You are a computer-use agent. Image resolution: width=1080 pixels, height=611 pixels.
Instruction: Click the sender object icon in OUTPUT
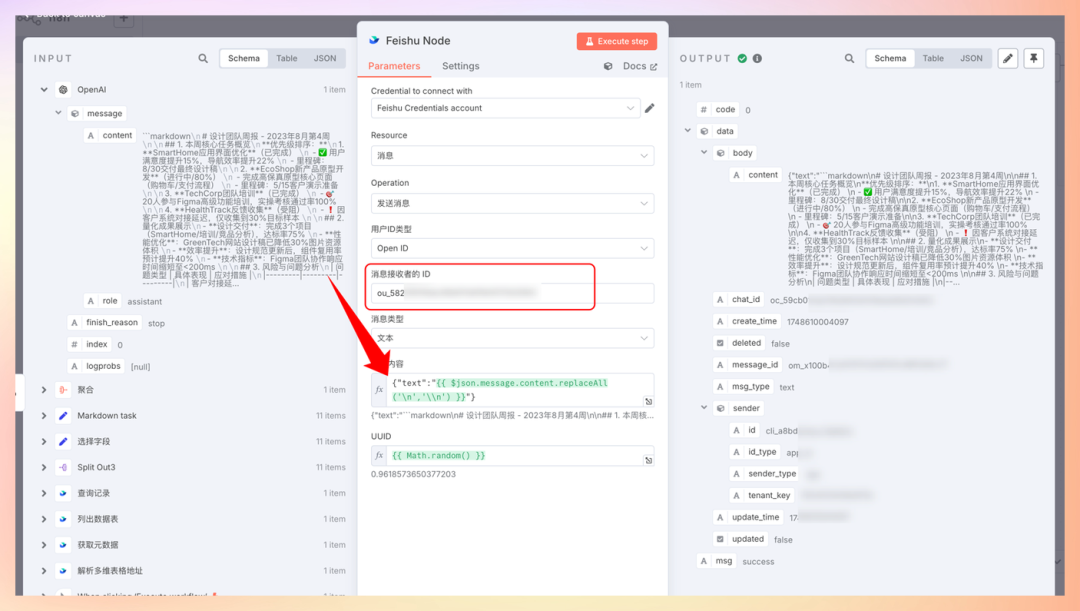(x=720, y=408)
